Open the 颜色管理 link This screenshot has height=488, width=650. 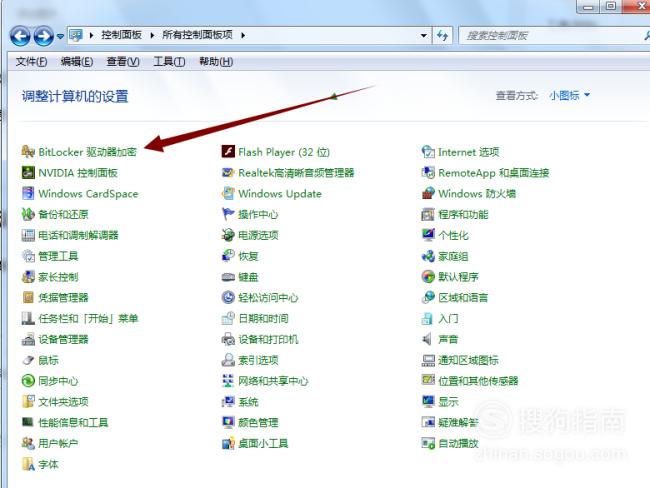click(258, 422)
